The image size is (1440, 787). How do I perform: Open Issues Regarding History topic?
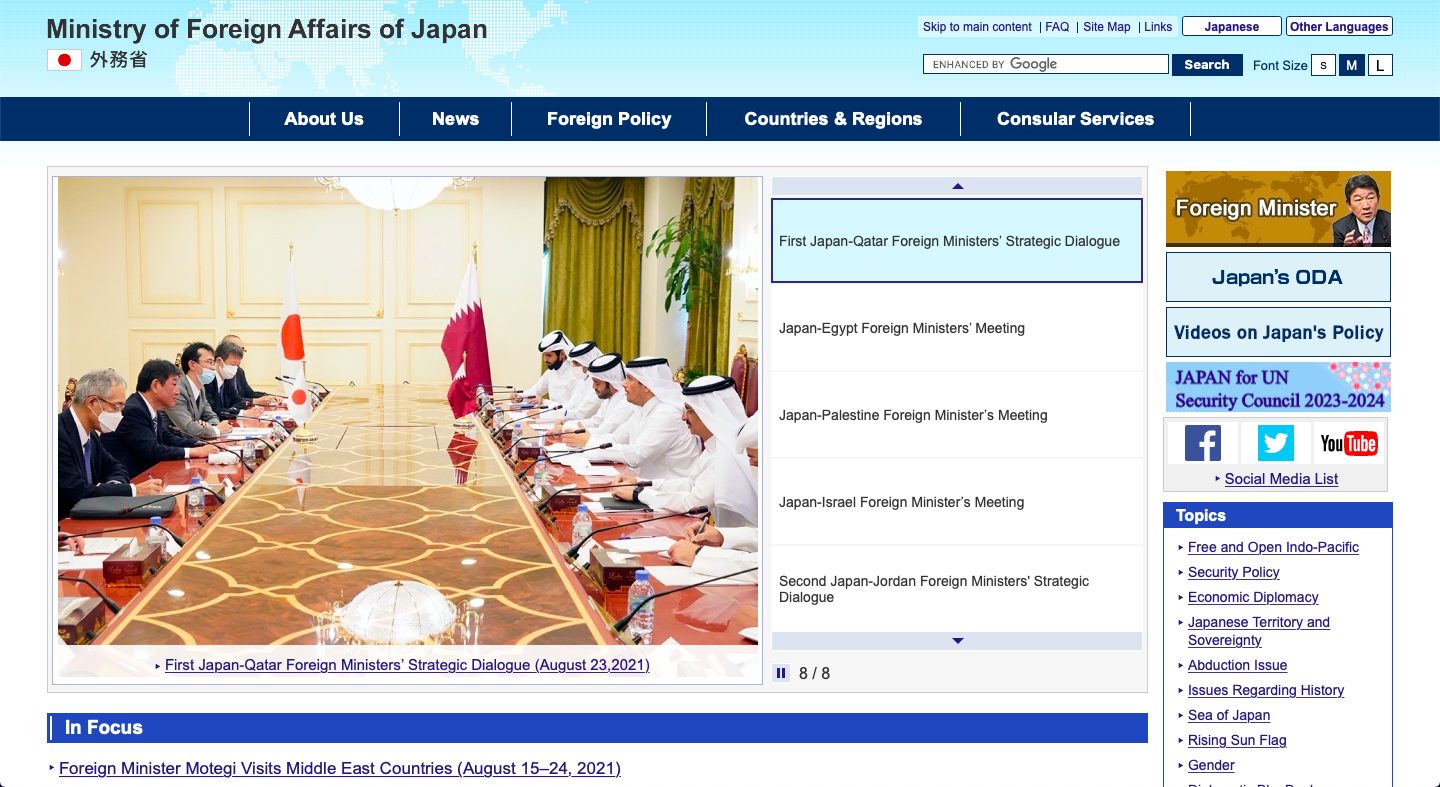pos(1266,690)
